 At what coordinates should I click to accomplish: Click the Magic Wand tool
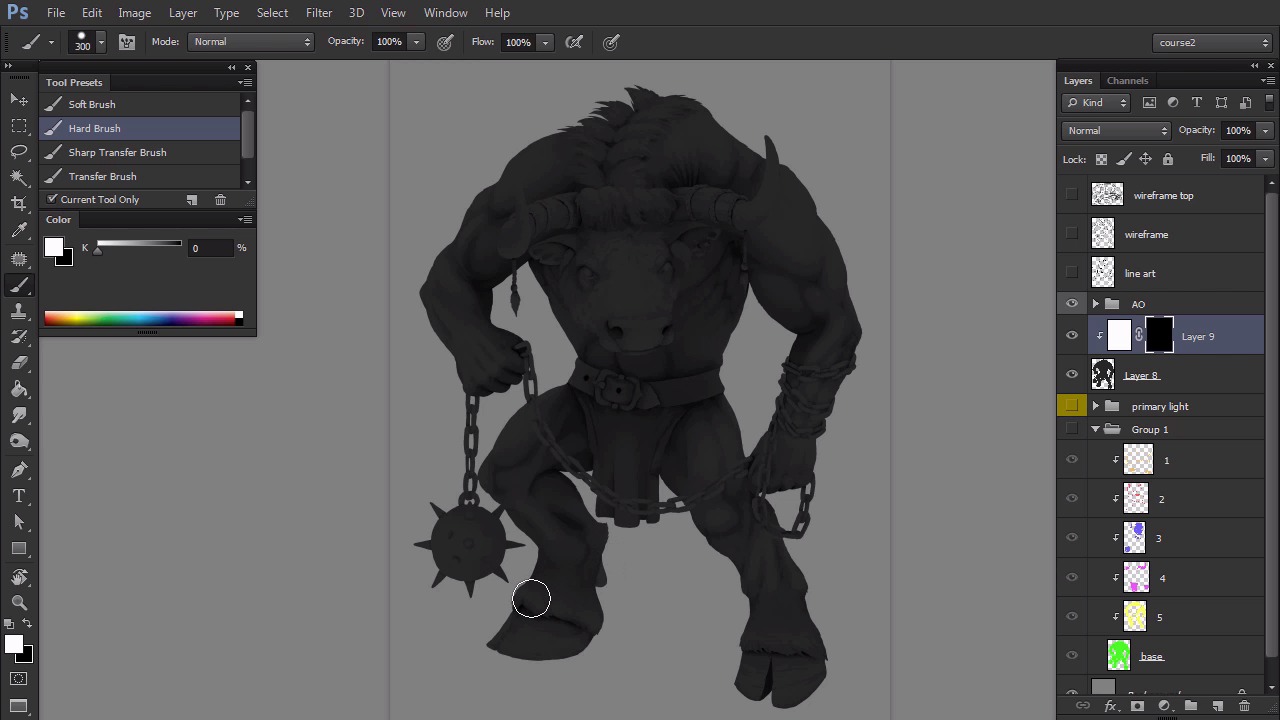[x=19, y=177]
